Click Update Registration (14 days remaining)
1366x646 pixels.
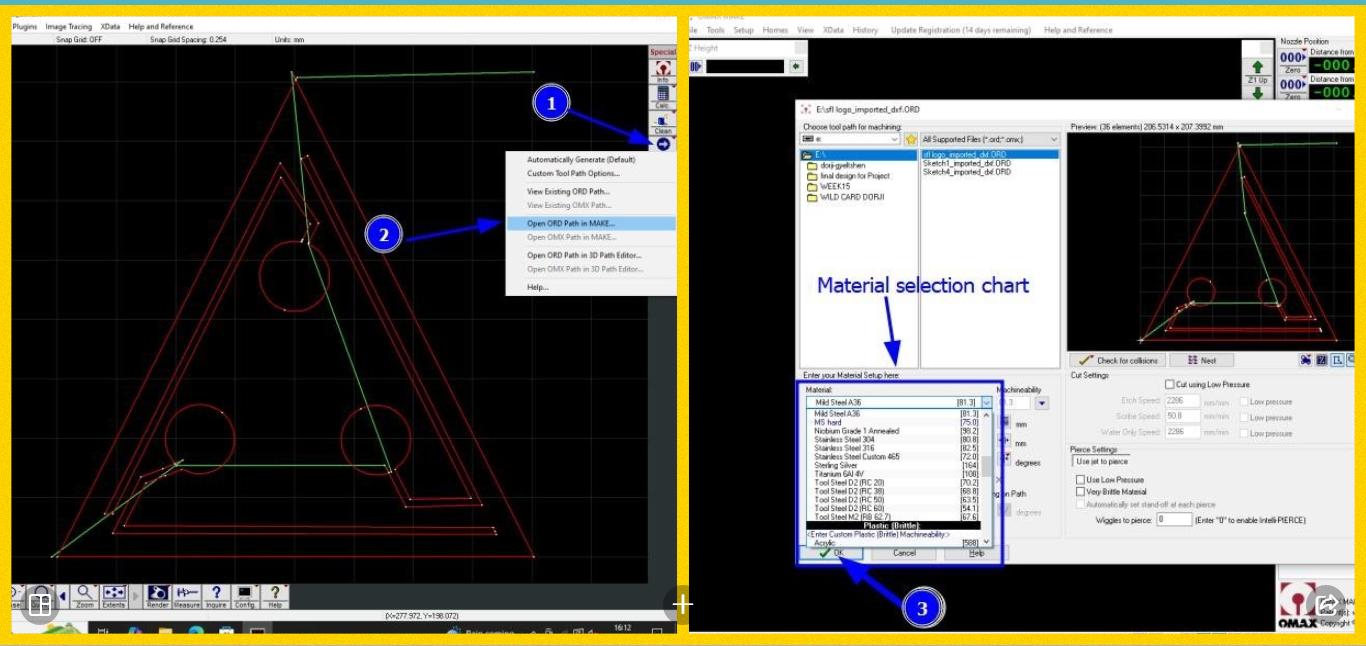(x=960, y=30)
